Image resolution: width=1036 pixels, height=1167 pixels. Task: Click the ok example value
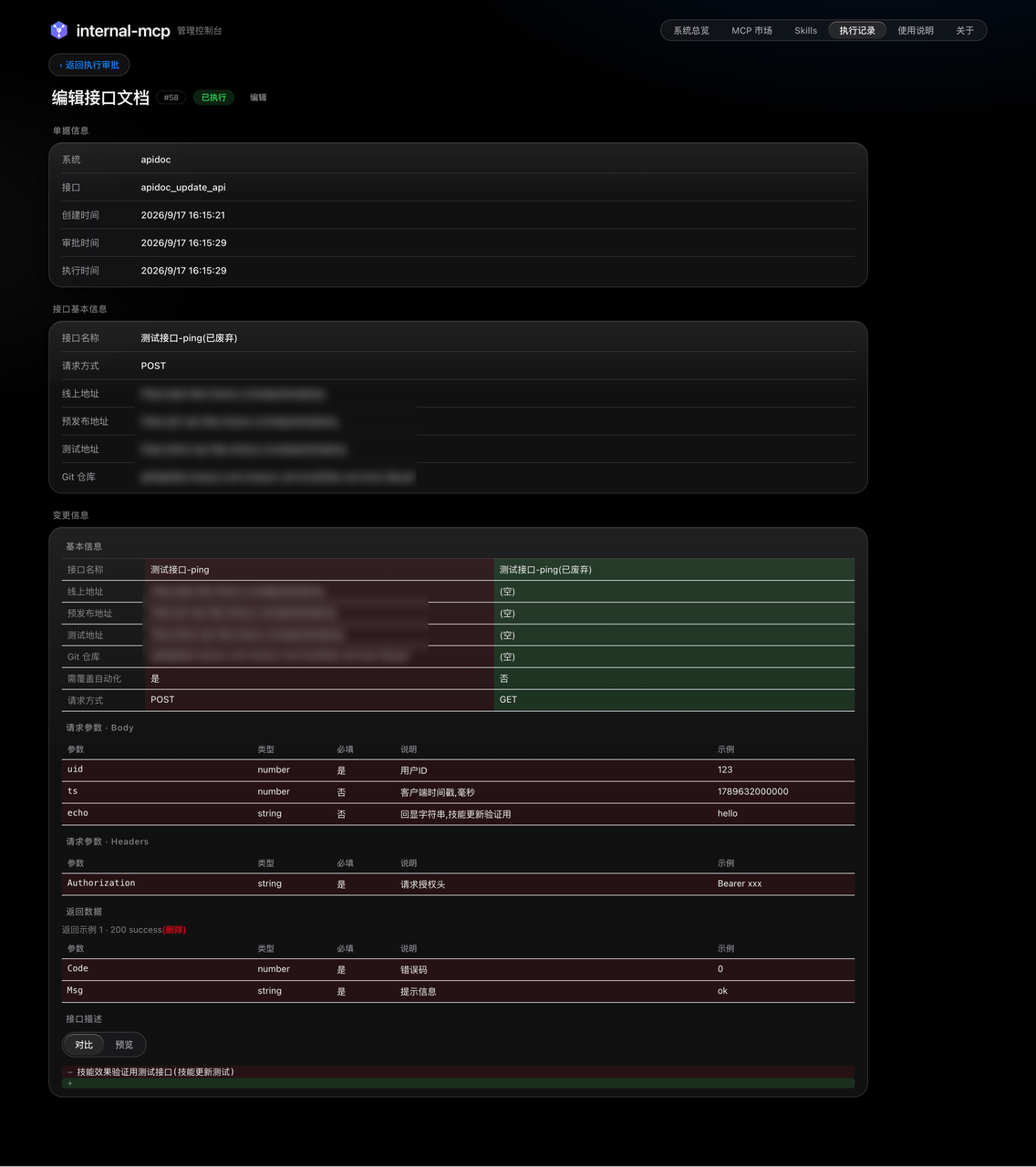[722, 991]
